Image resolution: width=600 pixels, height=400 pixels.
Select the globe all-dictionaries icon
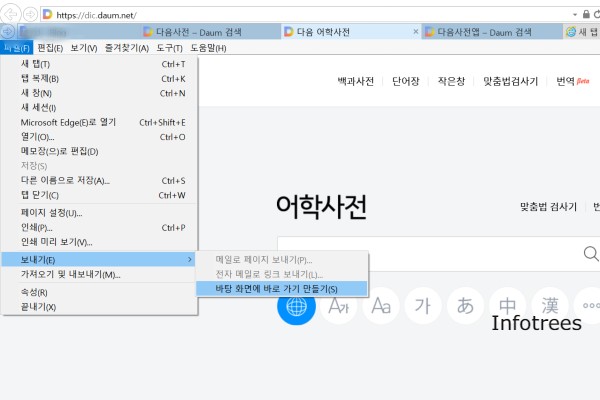[x=297, y=306]
